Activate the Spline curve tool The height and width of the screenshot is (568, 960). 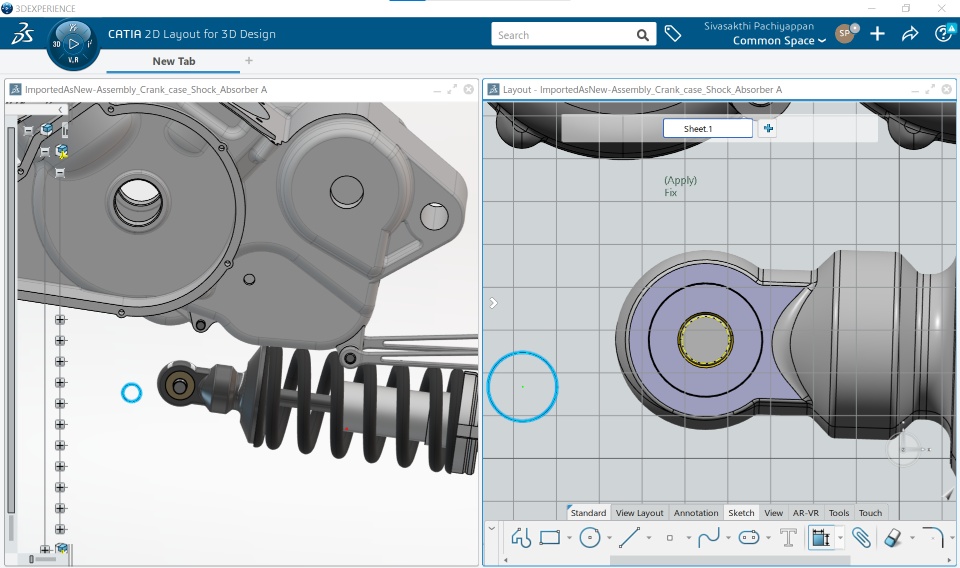coord(709,538)
